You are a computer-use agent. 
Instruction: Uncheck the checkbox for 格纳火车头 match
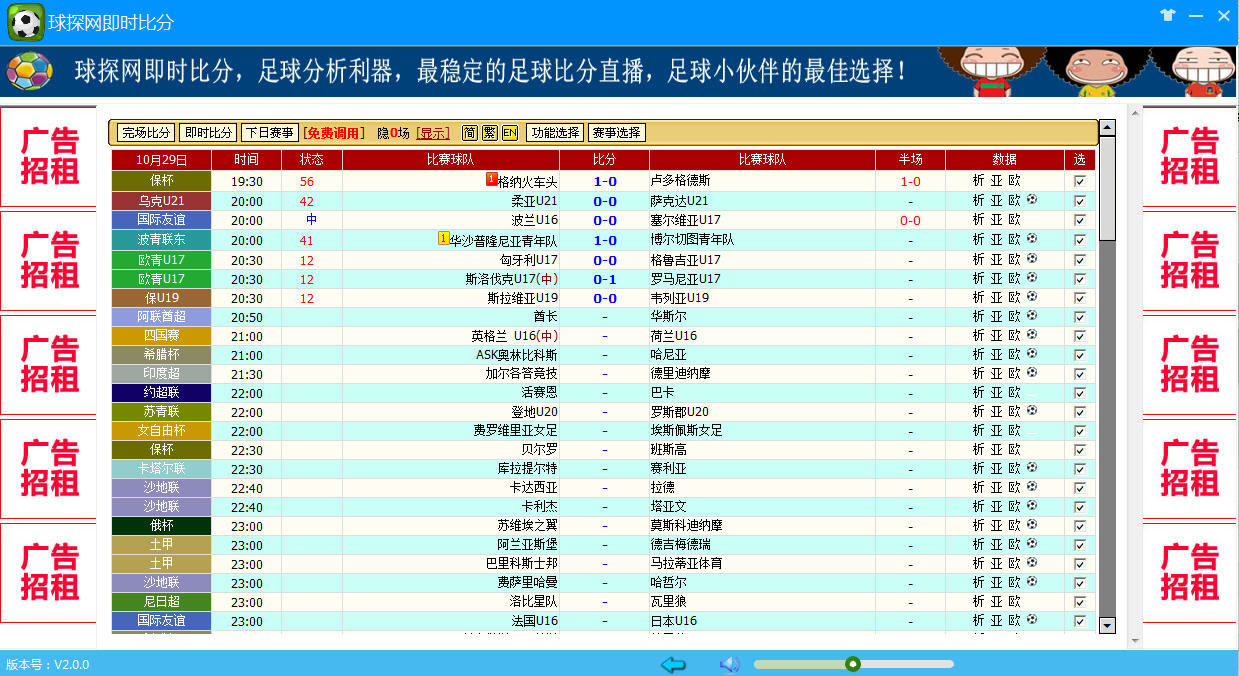(x=1079, y=182)
